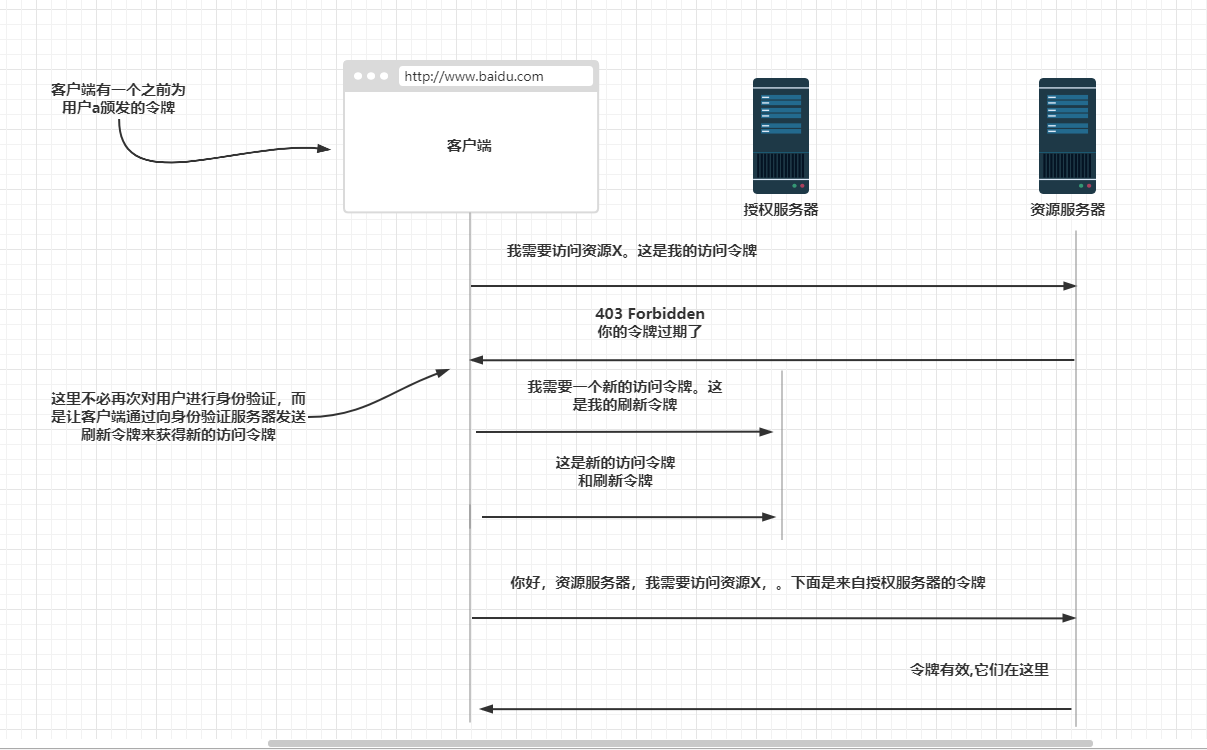Image resolution: width=1207 pixels, height=750 pixels.
Task: Select the note 客户端有一个之前为用户a颁发的令牌
Action: click(118, 98)
